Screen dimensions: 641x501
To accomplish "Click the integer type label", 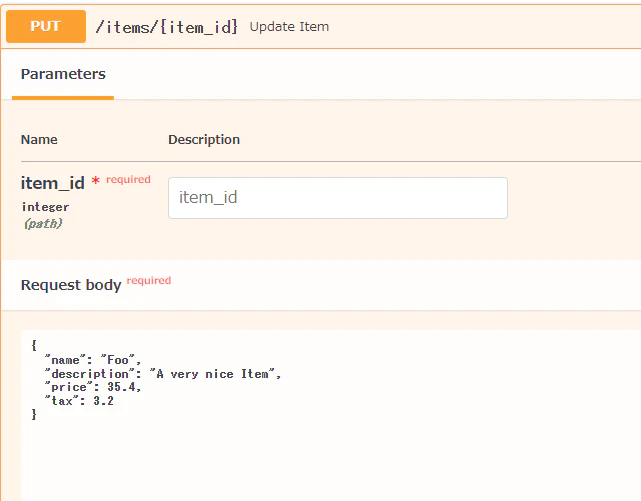I will click(x=45, y=207).
